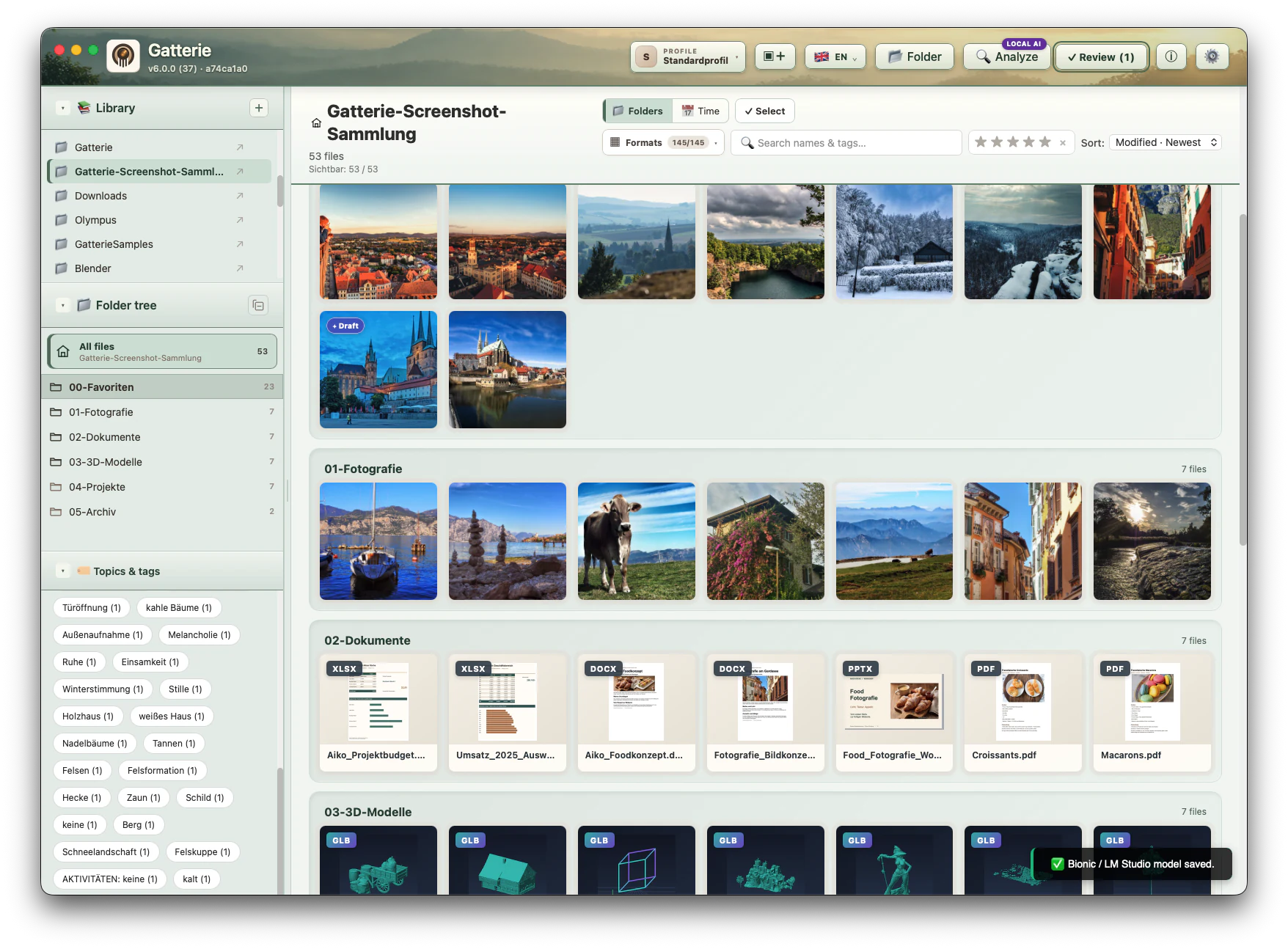Open Sort Modified Newest dropdown
Screen dimensions: 1288x949
(x=1165, y=142)
